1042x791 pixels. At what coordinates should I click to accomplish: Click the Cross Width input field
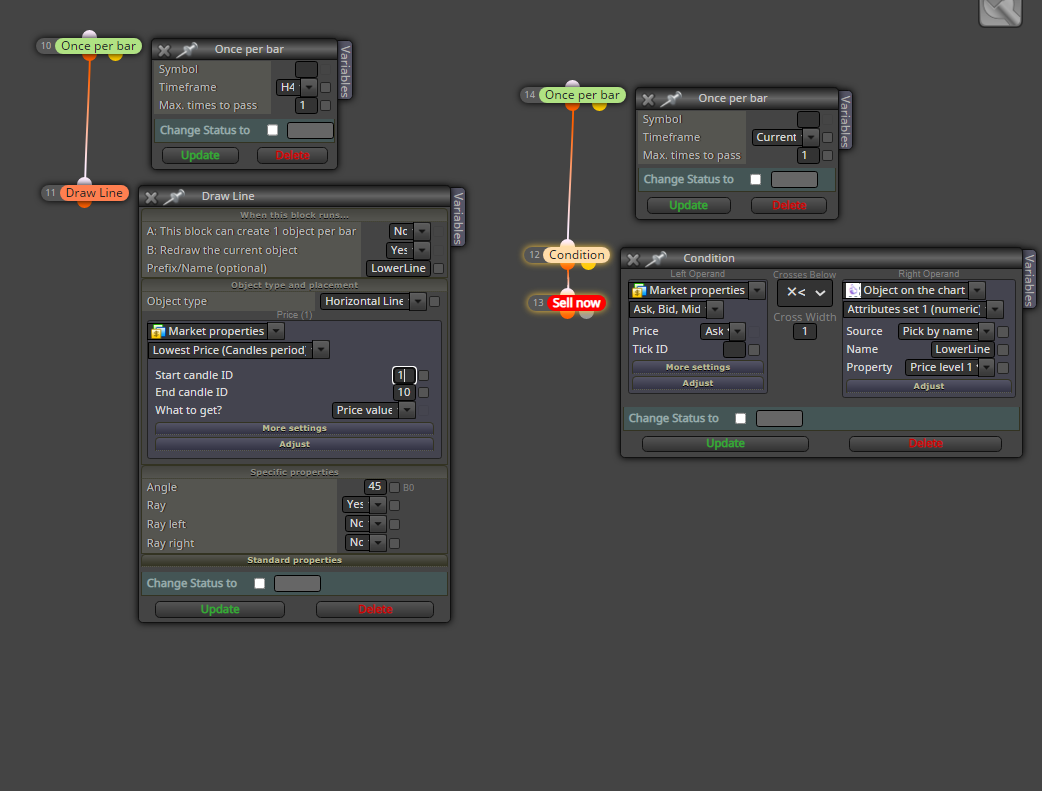point(804,332)
